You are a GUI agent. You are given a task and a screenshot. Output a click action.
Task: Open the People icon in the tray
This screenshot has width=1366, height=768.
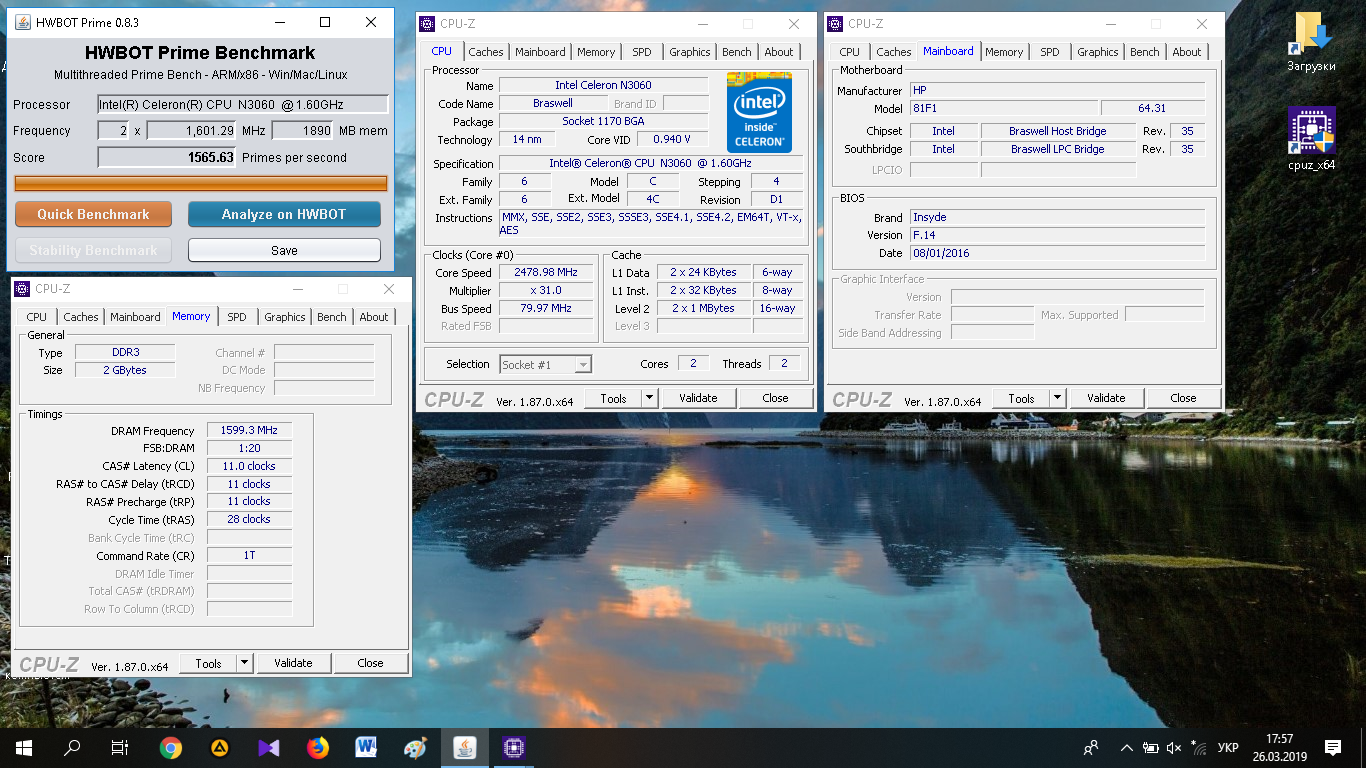(x=1091, y=747)
